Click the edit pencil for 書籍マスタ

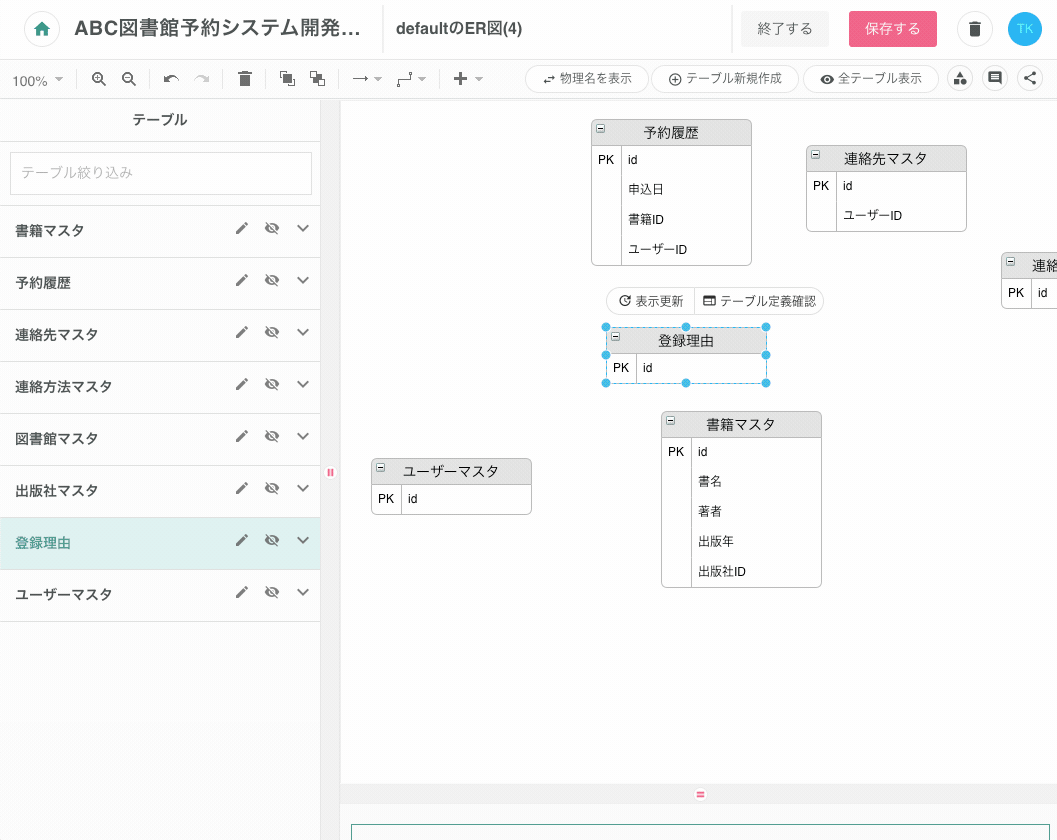point(241,228)
